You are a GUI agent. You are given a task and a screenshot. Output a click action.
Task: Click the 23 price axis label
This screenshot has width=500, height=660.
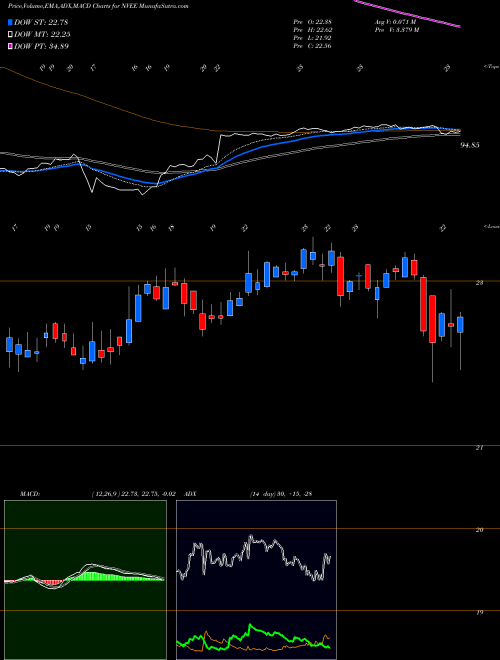(479, 283)
